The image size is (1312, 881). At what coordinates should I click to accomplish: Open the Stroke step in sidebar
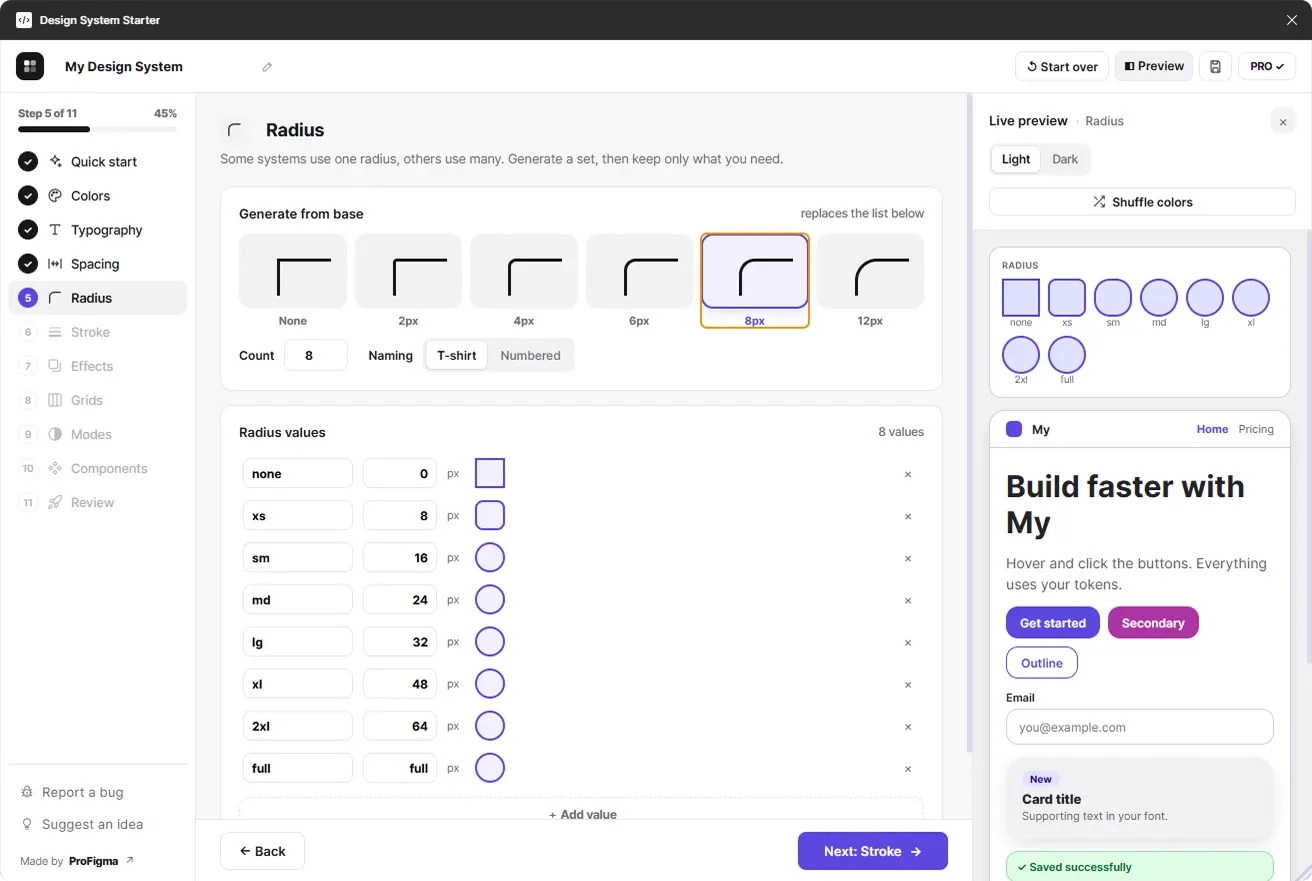click(97, 332)
